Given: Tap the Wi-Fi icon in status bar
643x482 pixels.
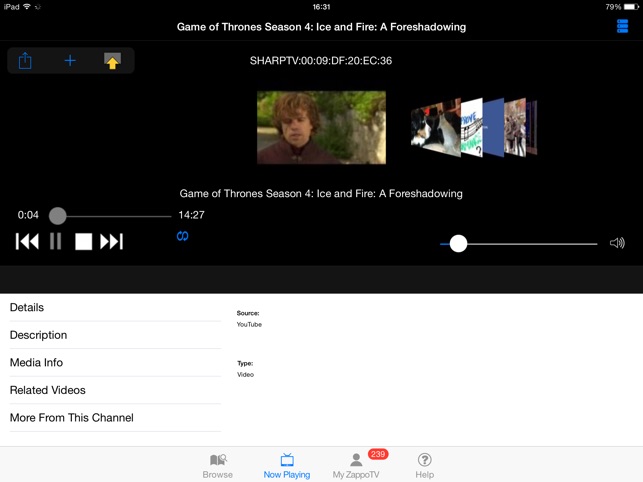Looking at the screenshot, I should (27, 7).
